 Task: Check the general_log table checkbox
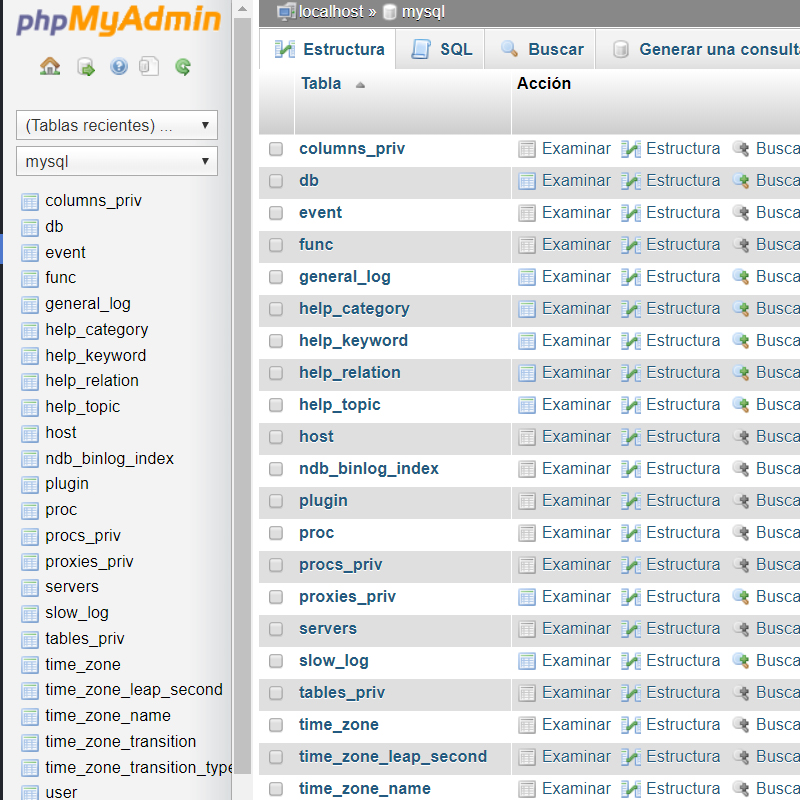[276, 277]
